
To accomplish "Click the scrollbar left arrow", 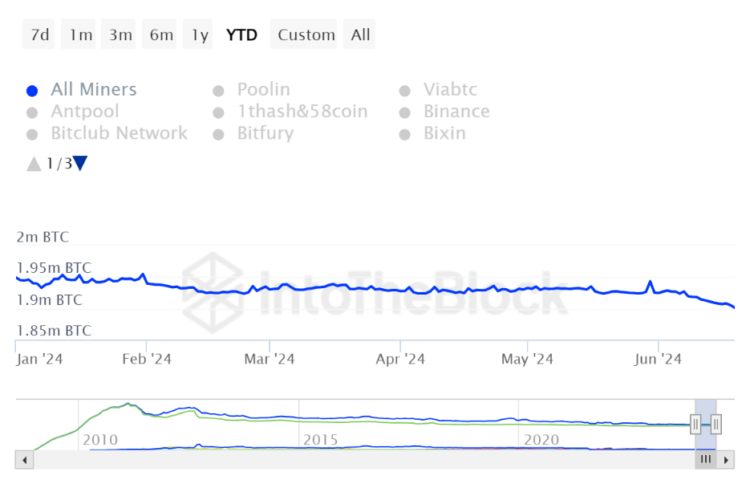I will [x=25, y=459].
